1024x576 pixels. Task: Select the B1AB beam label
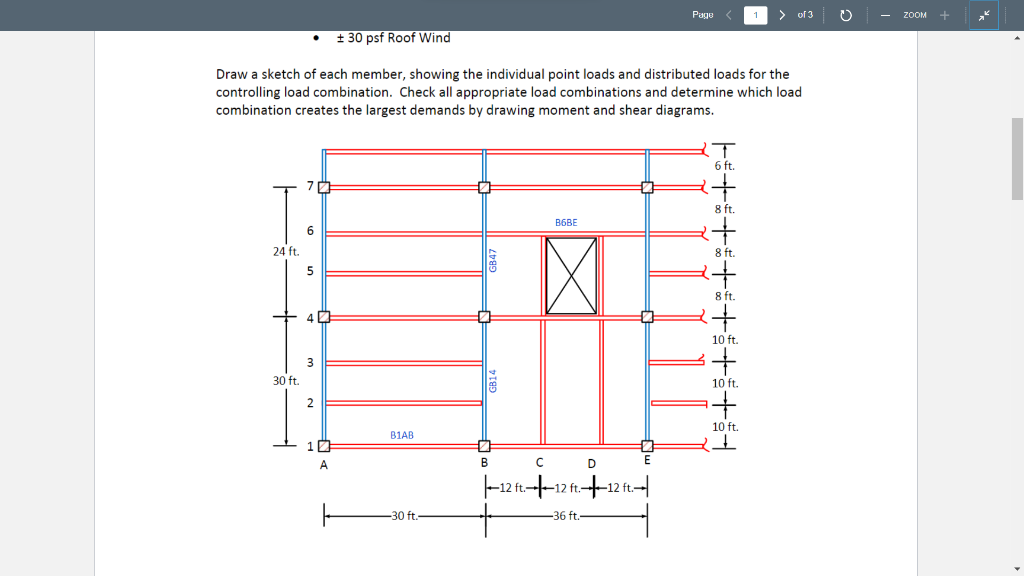402,435
